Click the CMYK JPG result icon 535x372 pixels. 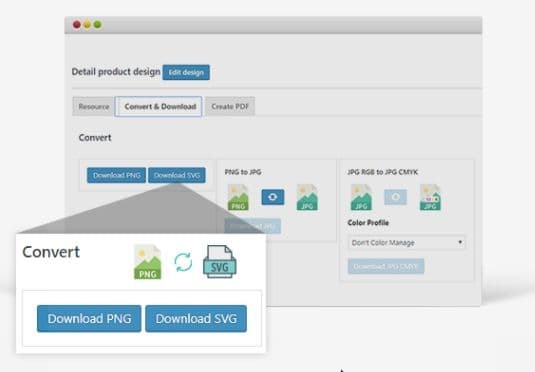pyautogui.click(x=430, y=197)
